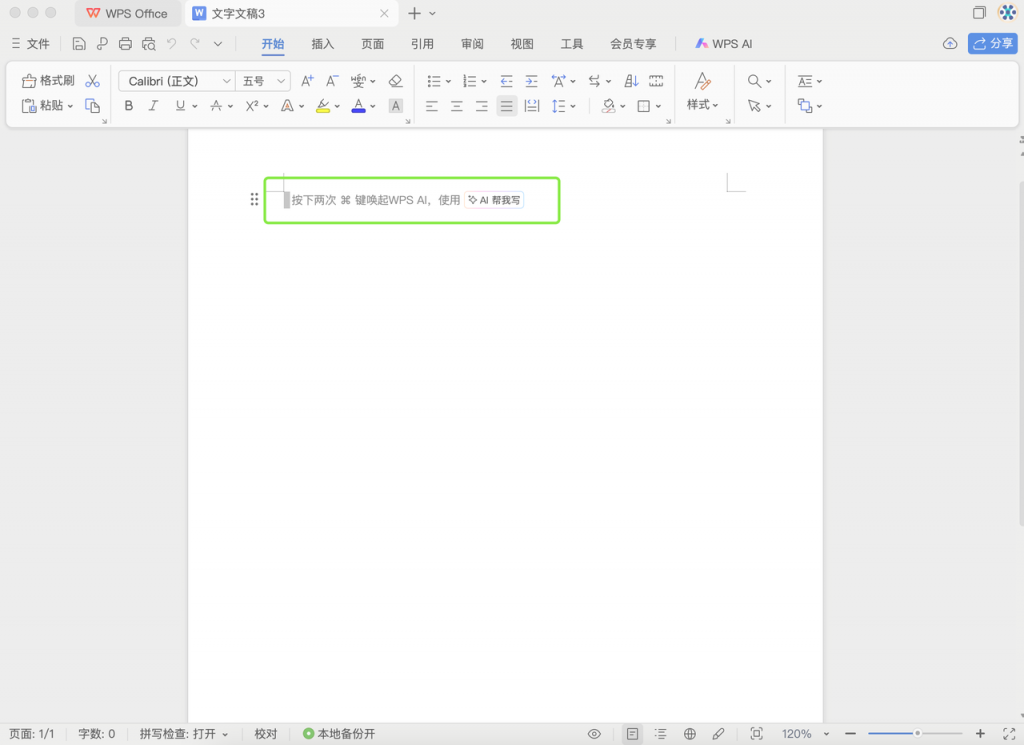Open the 文件 File menu
Image resolution: width=1024 pixels, height=745 pixels.
[x=31, y=44]
